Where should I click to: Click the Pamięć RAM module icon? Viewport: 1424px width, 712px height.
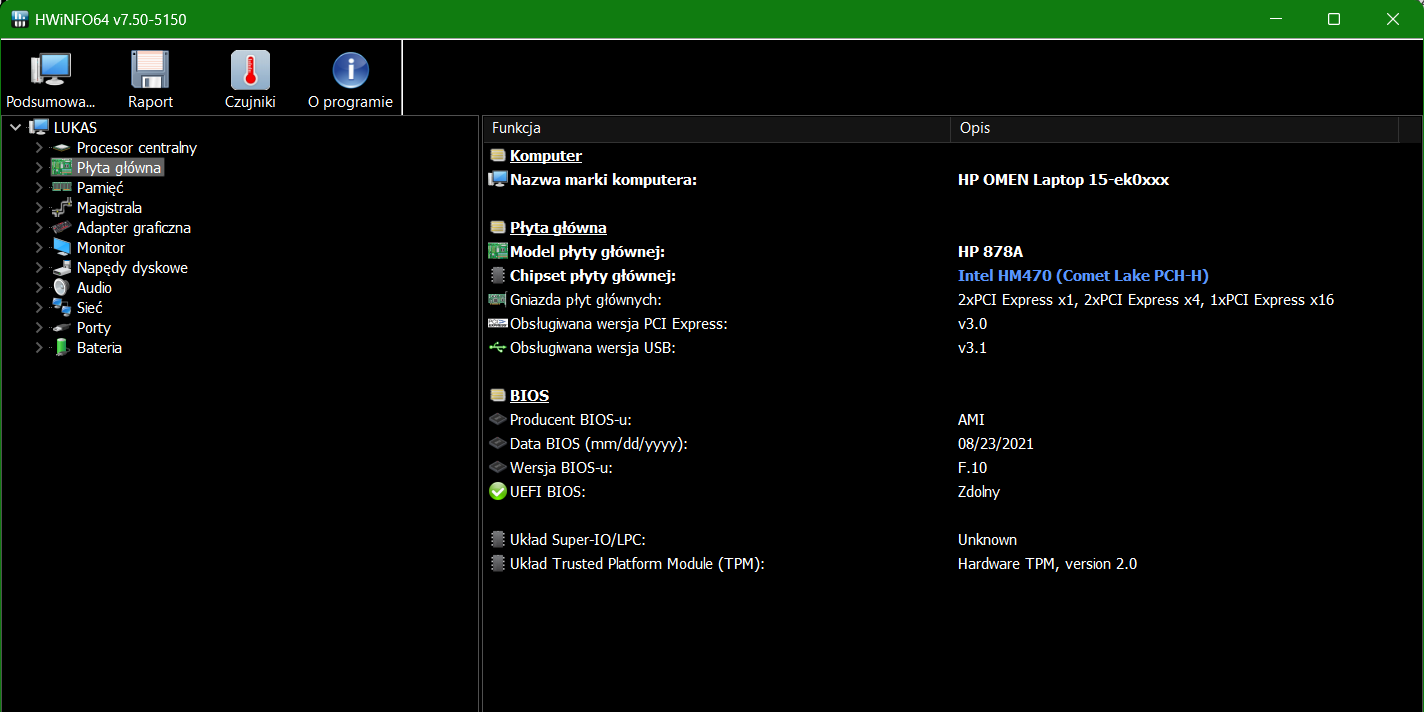tap(61, 187)
